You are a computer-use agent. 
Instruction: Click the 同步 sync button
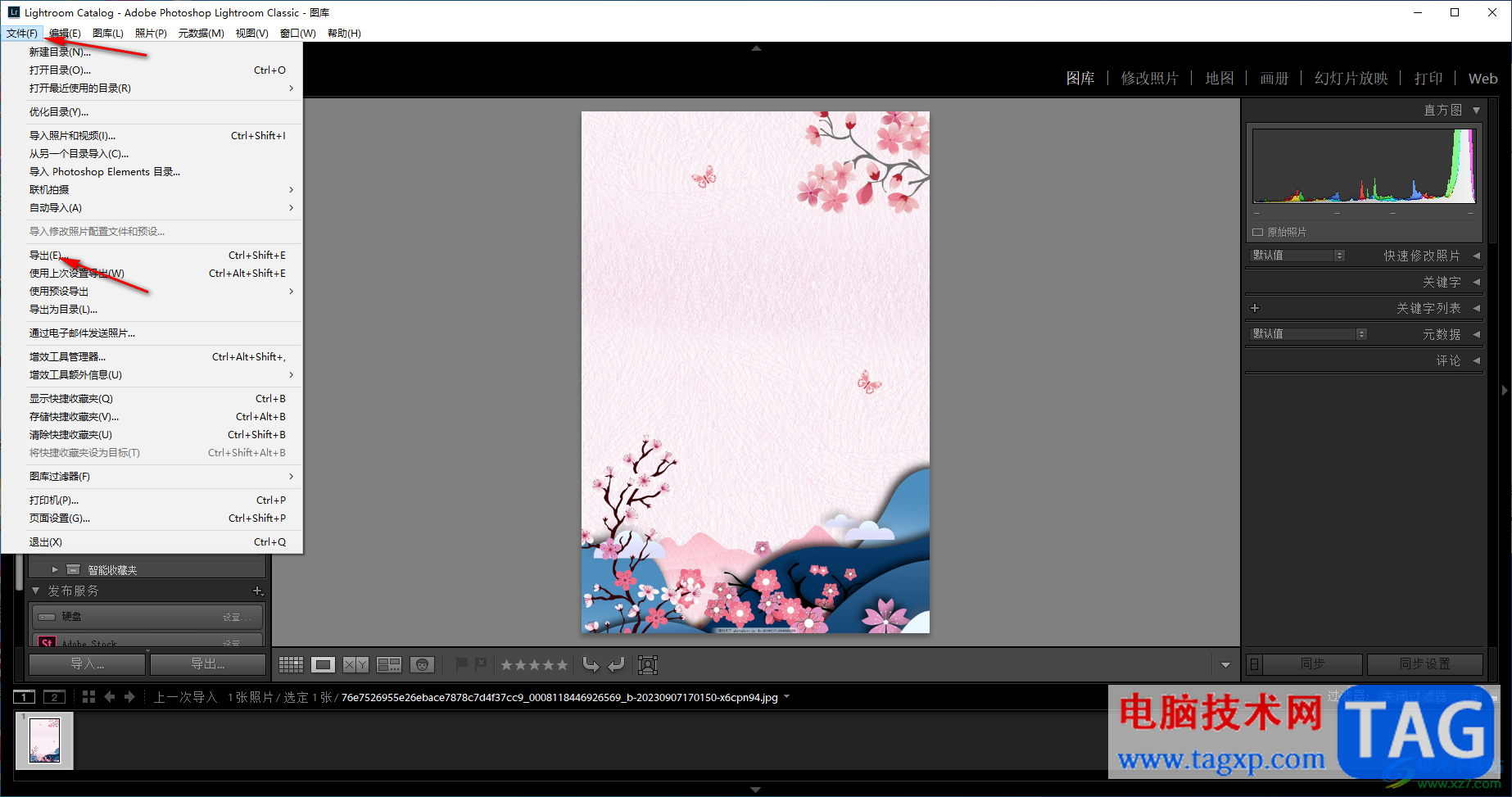[x=1313, y=664]
